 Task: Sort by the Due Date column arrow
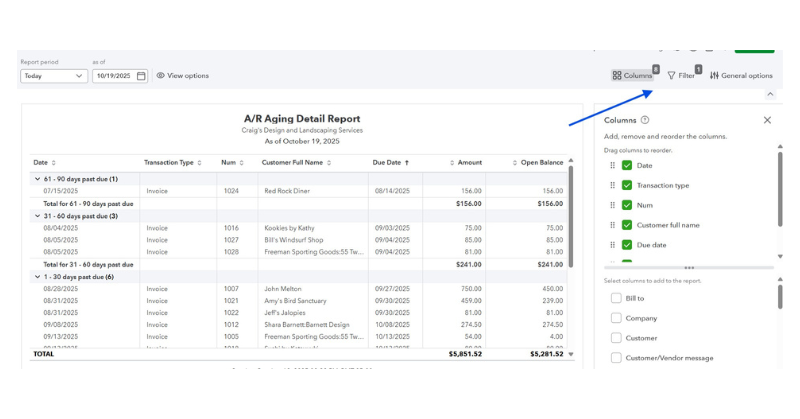pos(406,162)
